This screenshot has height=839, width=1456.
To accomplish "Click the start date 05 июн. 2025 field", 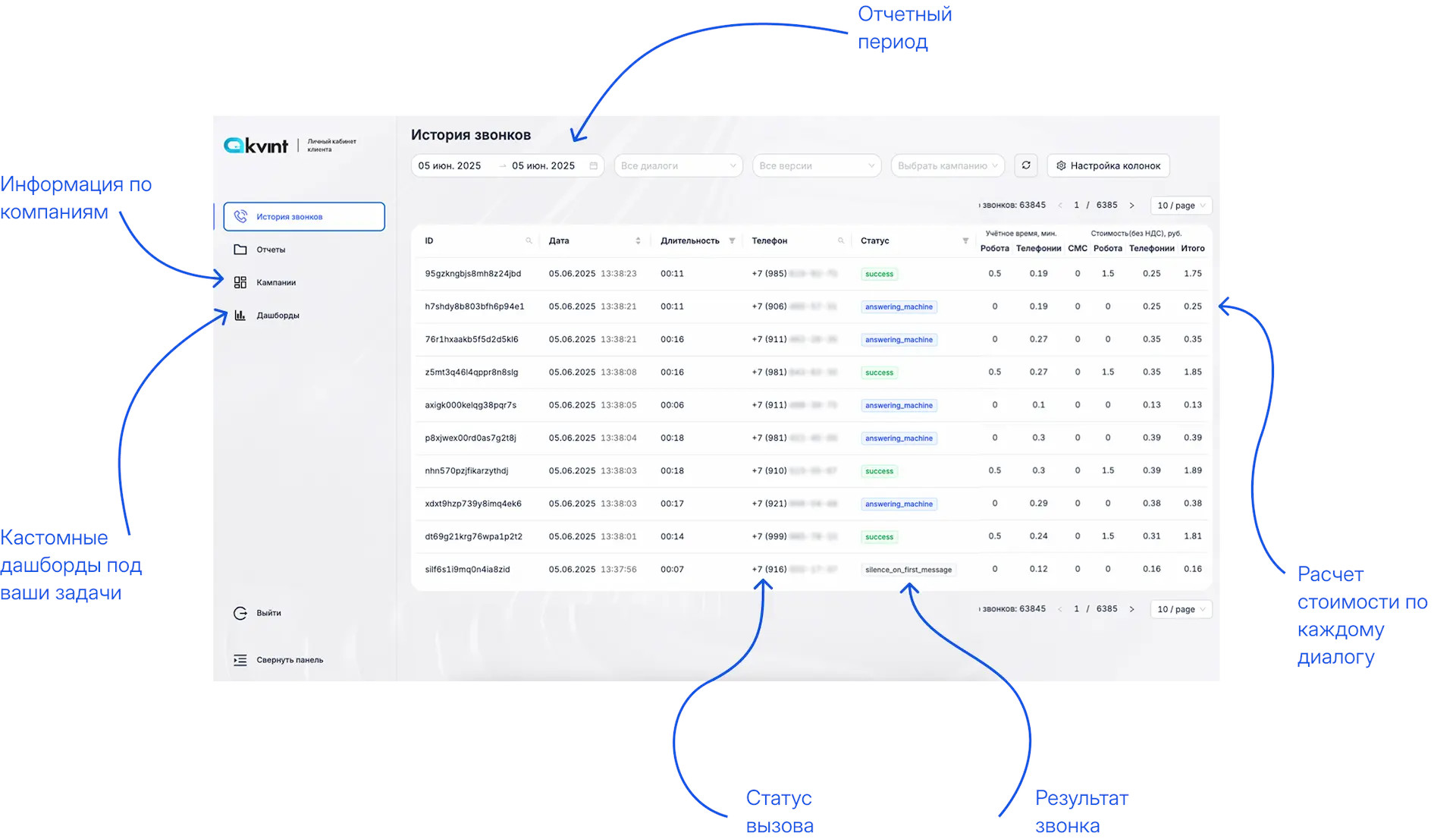I will point(450,165).
